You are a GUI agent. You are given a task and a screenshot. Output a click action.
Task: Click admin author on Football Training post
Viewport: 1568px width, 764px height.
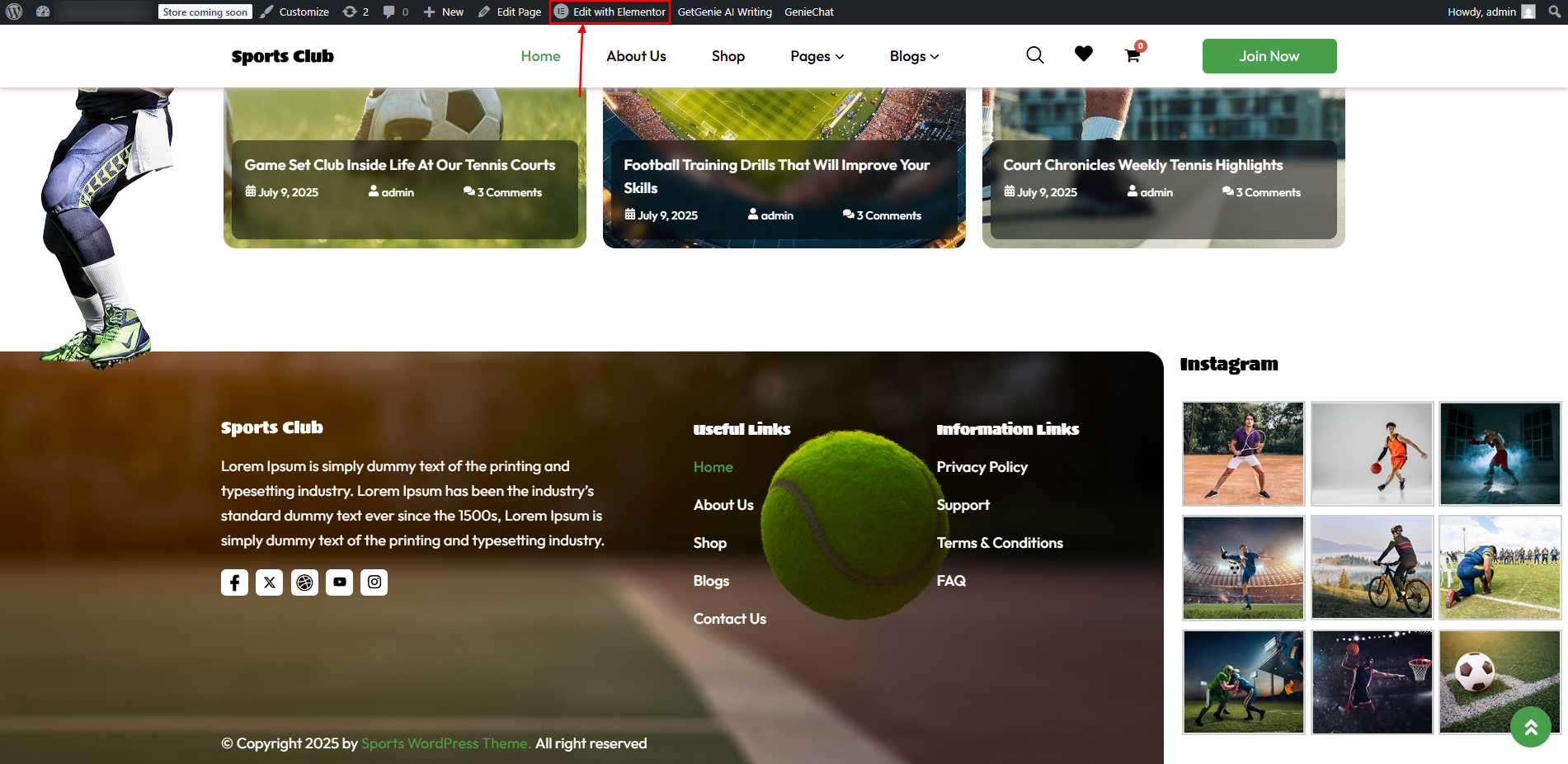click(x=771, y=215)
